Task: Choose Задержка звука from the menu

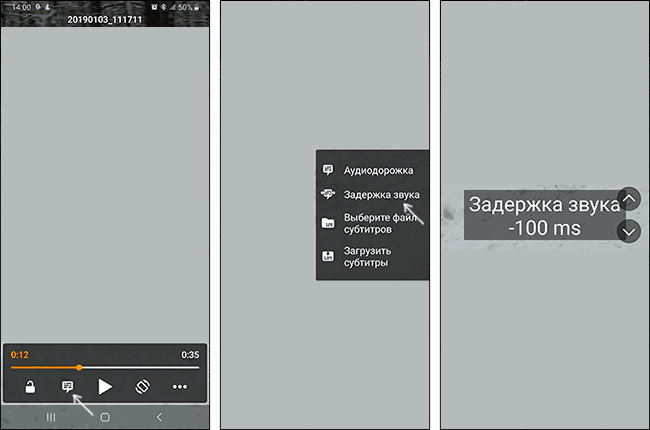Action: click(381, 195)
